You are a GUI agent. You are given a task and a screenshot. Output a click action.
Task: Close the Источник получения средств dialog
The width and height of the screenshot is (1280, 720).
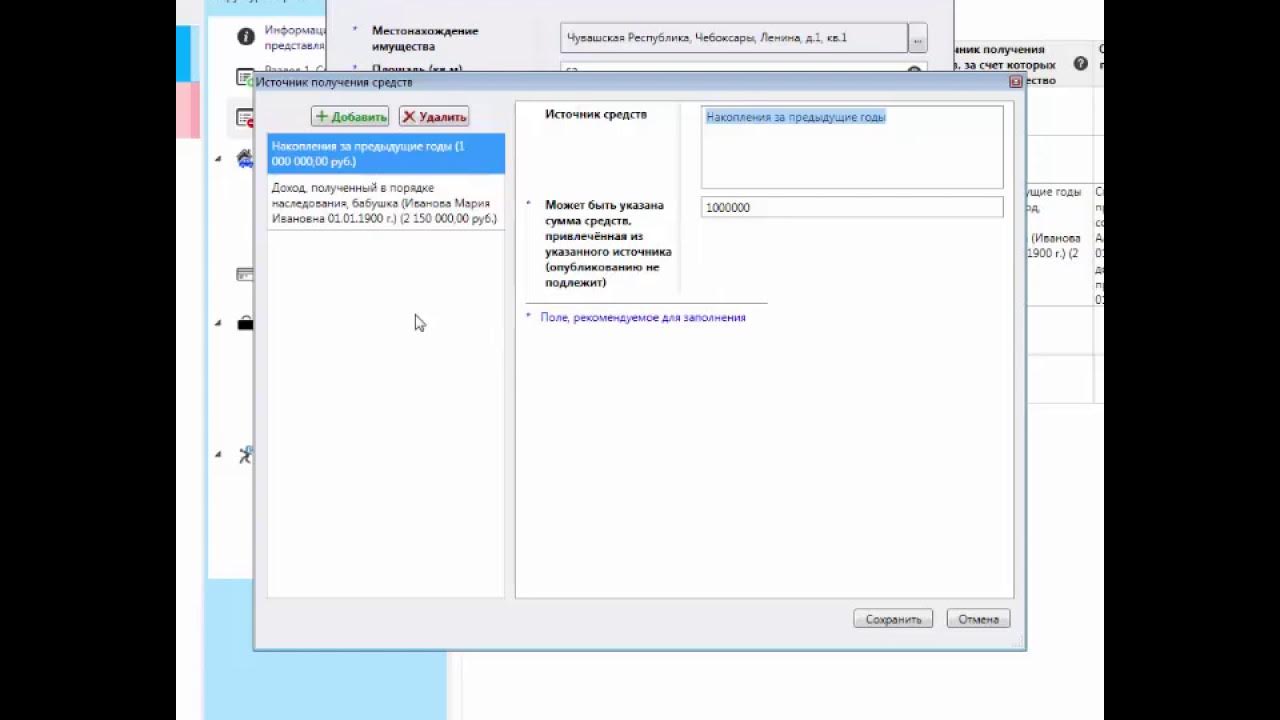point(1015,82)
